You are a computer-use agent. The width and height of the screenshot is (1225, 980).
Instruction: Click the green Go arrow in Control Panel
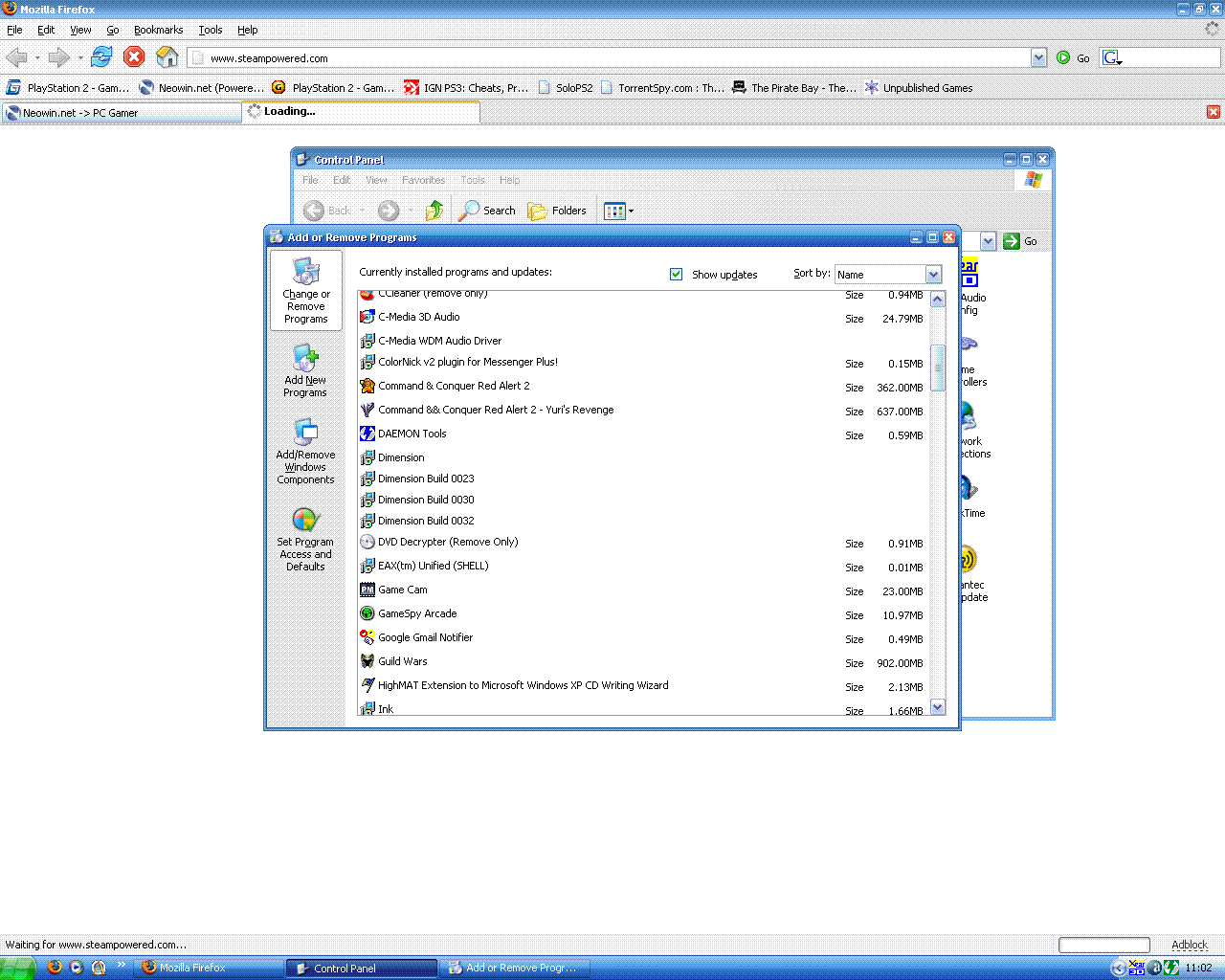click(x=1012, y=241)
